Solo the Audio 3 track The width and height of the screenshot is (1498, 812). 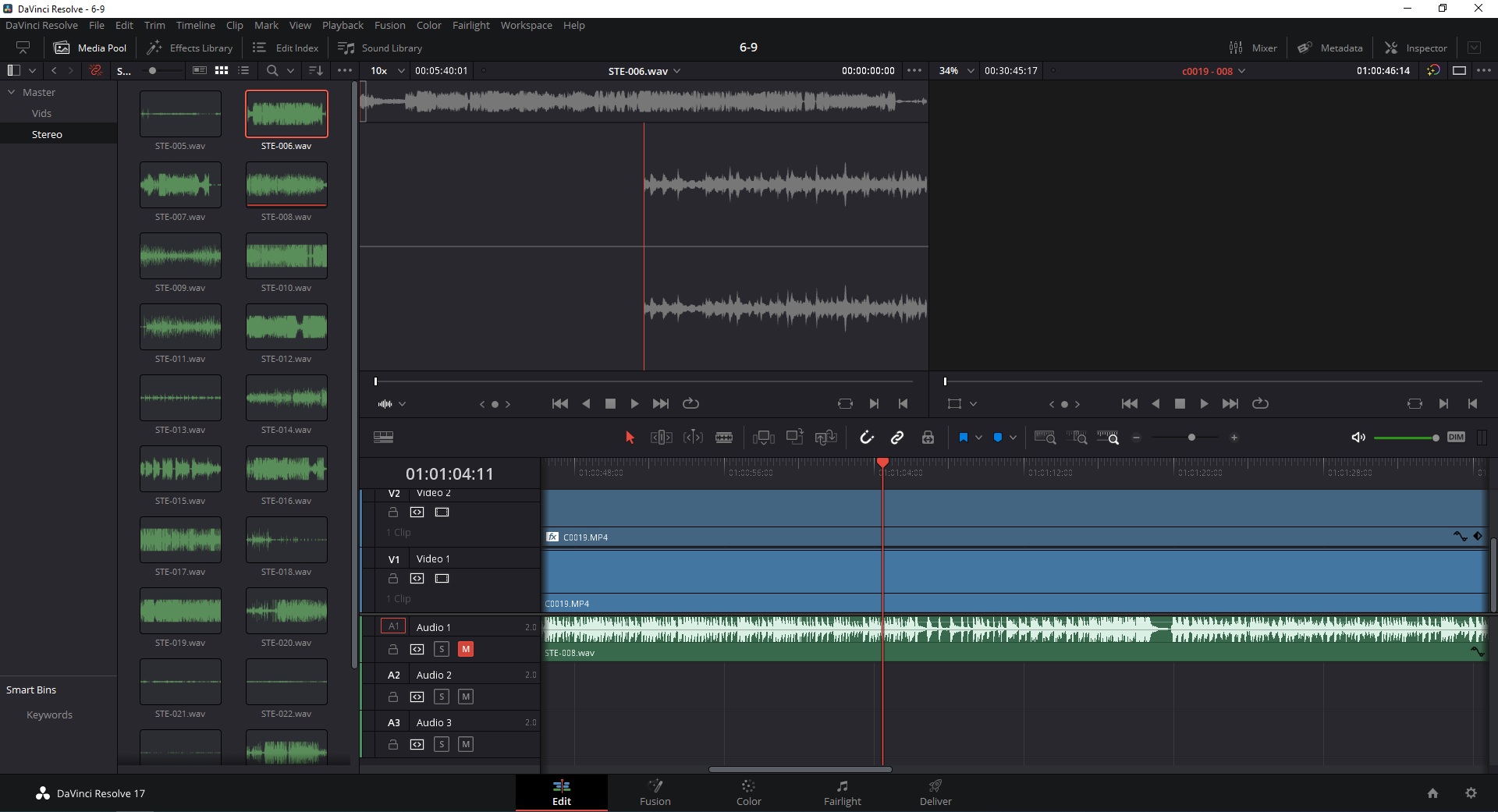click(x=442, y=744)
